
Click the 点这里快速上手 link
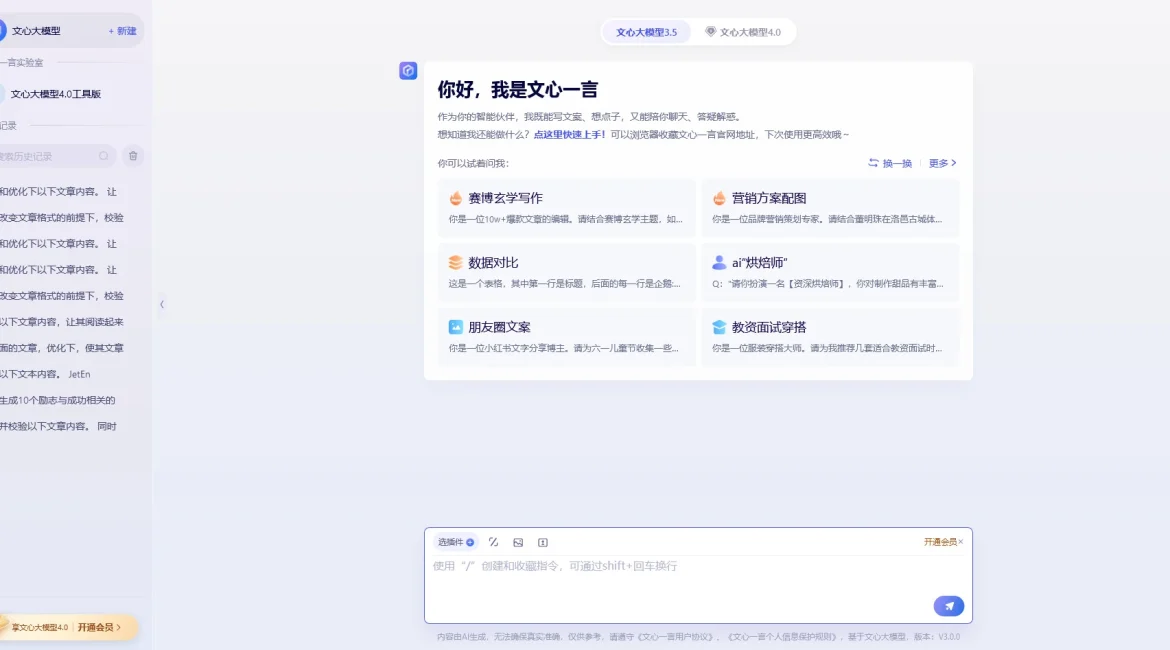coord(569,134)
